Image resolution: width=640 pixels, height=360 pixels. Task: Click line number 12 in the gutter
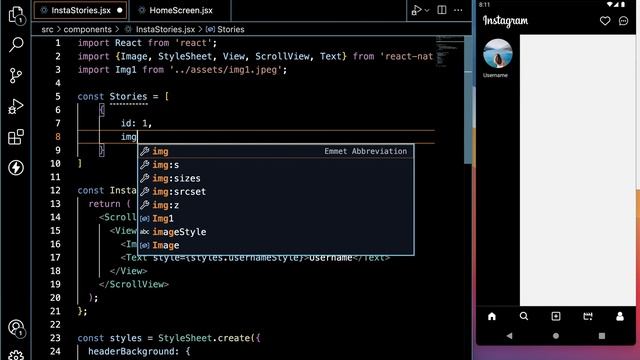(56, 191)
